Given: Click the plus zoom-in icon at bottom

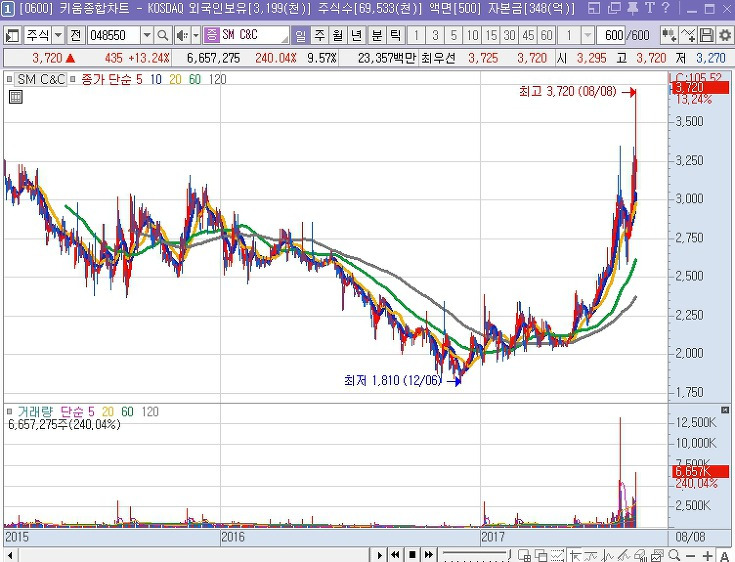Looking at the screenshot, I should [x=707, y=556].
